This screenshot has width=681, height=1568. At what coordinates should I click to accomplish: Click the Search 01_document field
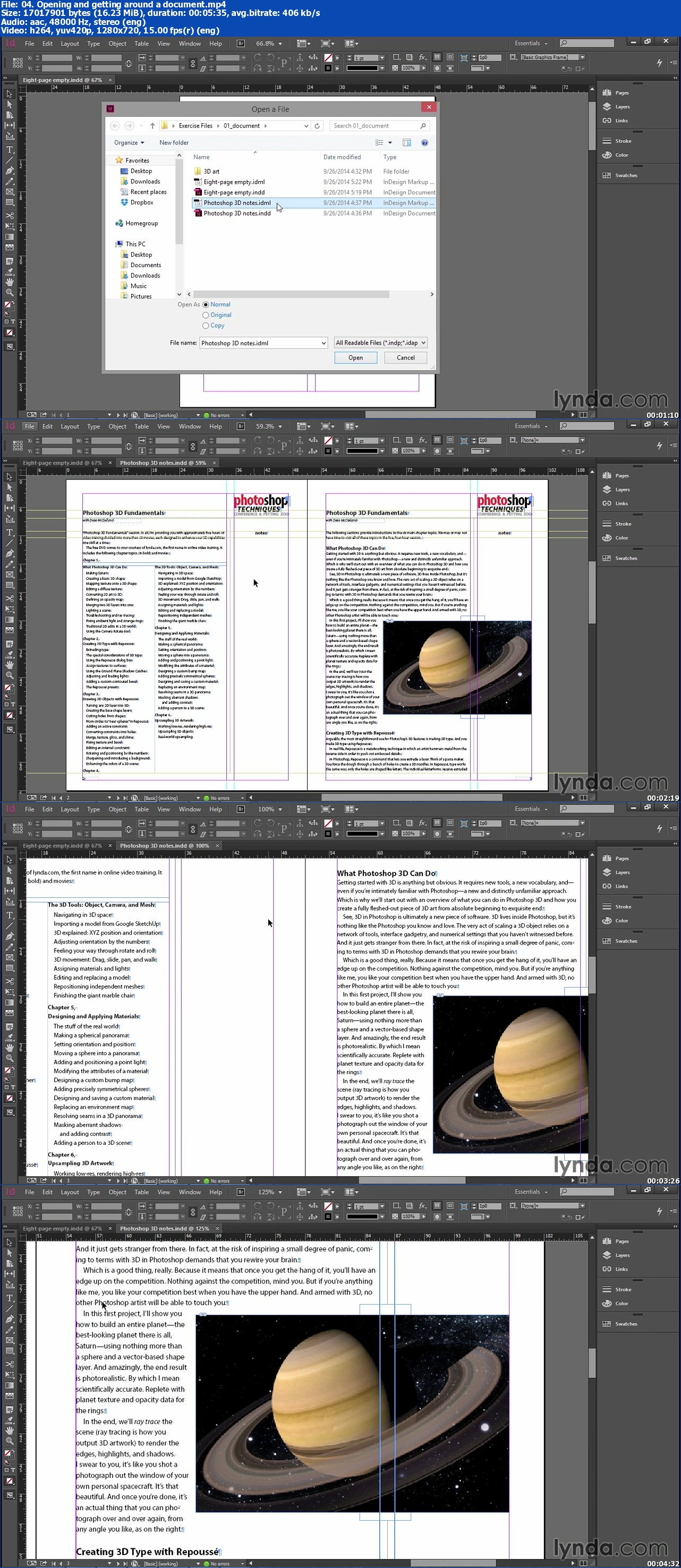(379, 125)
